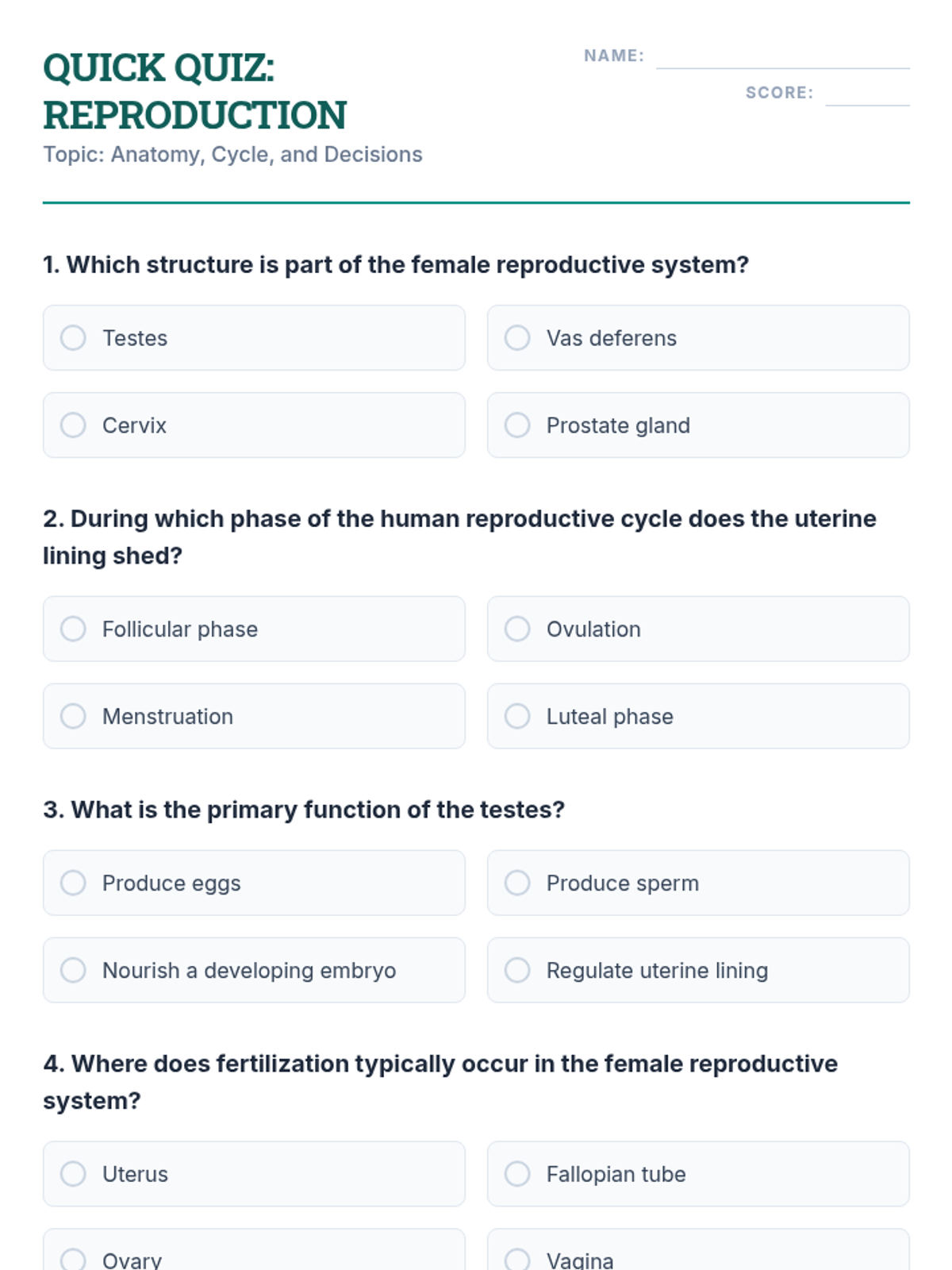This screenshot has height=1270, width=952.
Task: Select the Uterus answer option
Action: coord(254,1174)
